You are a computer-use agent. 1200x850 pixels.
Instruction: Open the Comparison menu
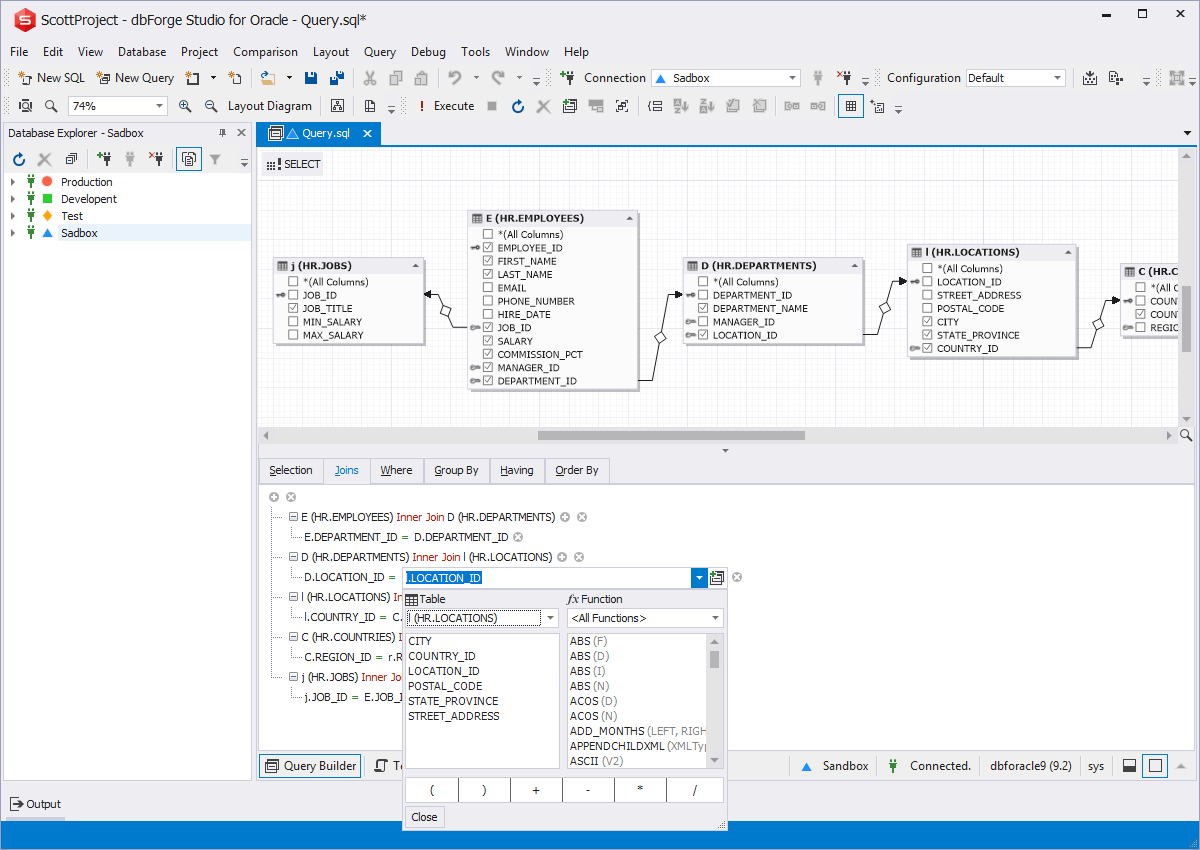pos(265,52)
